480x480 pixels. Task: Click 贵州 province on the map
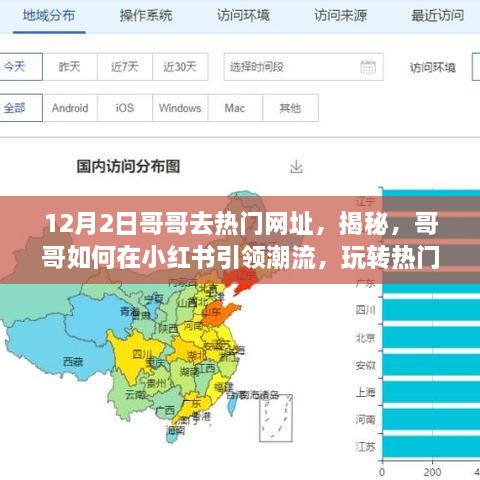click(x=157, y=383)
